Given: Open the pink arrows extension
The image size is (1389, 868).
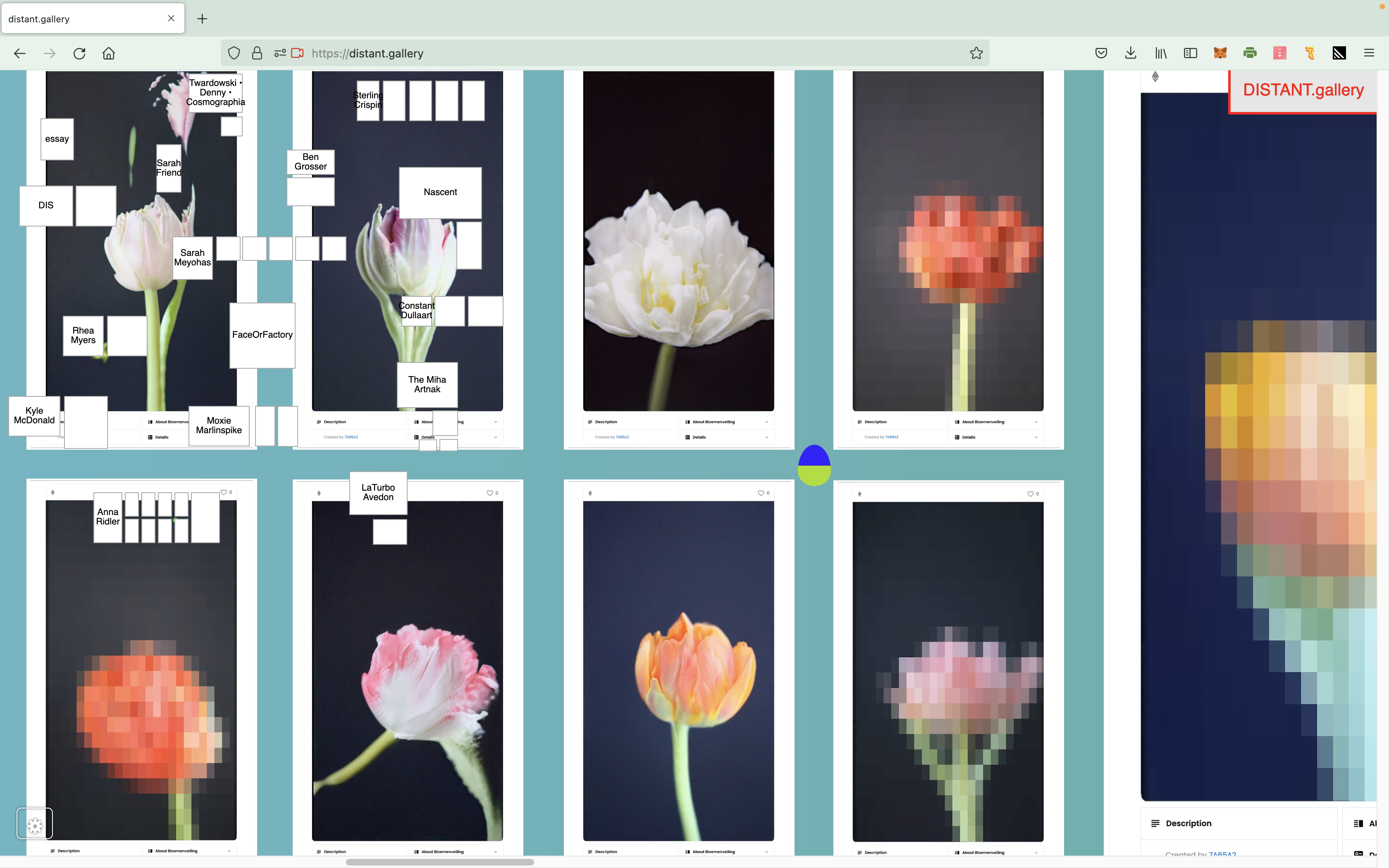Looking at the screenshot, I should (x=1279, y=53).
